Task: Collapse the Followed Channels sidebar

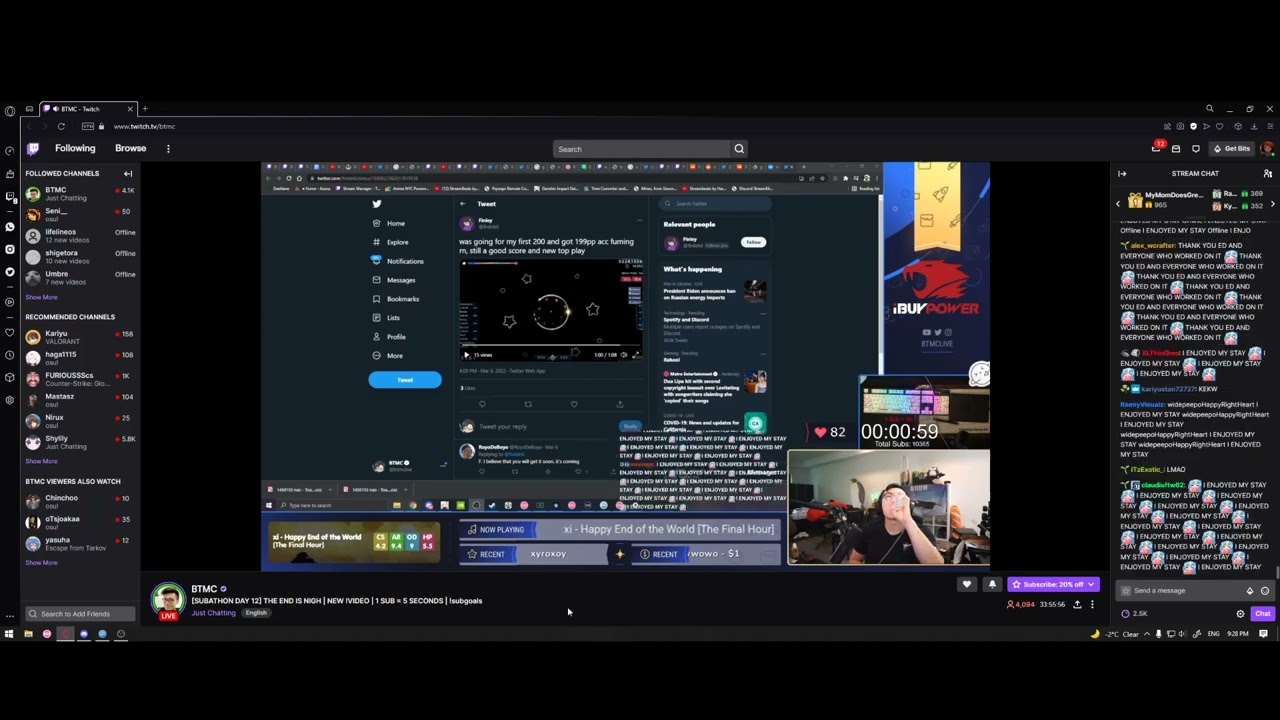Action: (128, 174)
